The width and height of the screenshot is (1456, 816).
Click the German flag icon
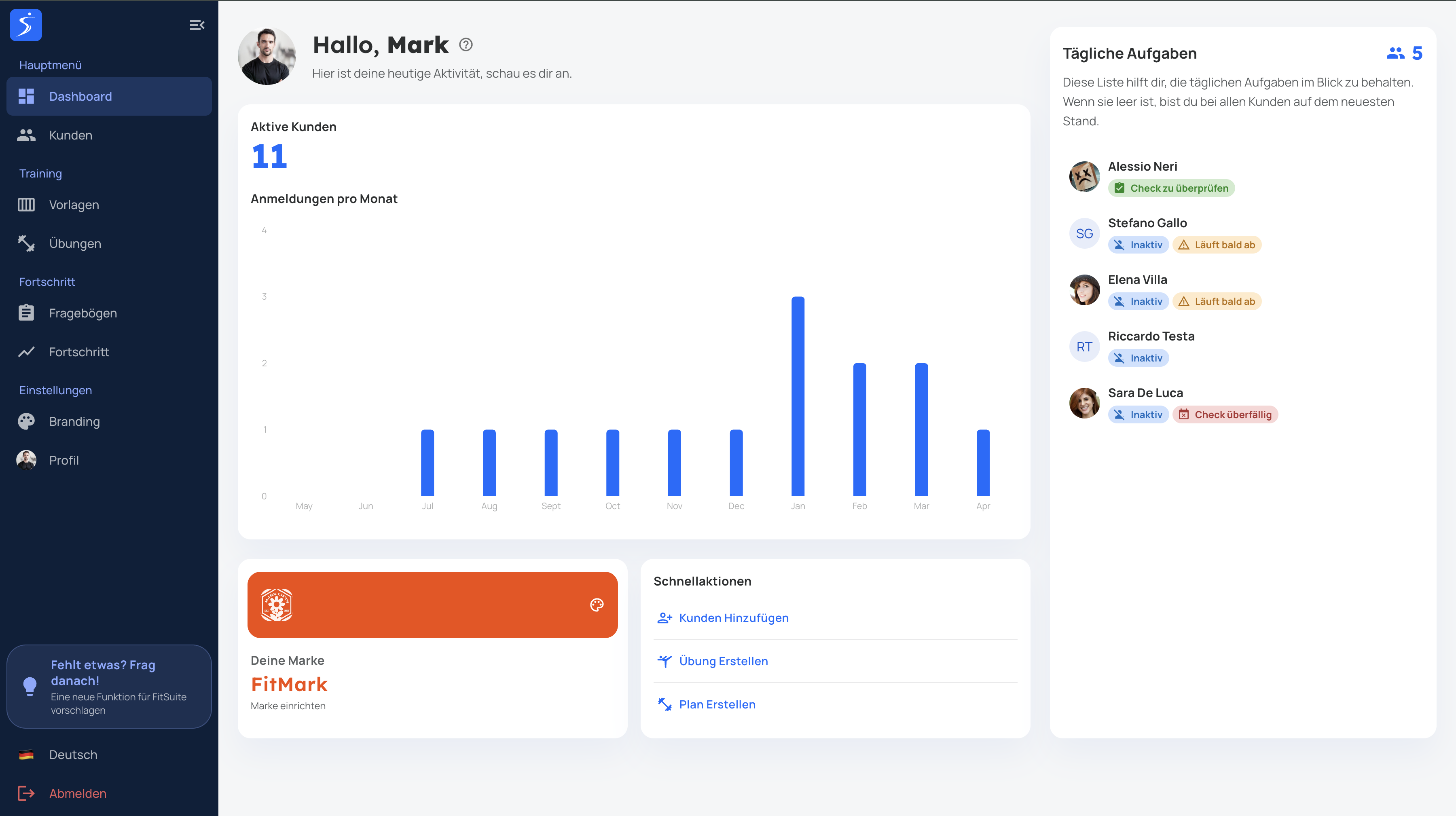(26, 755)
